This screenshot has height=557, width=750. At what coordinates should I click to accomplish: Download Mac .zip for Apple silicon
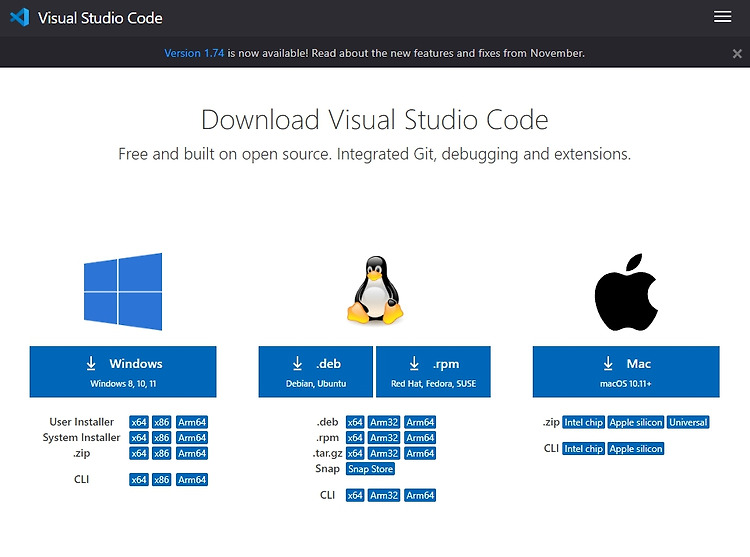tap(636, 422)
